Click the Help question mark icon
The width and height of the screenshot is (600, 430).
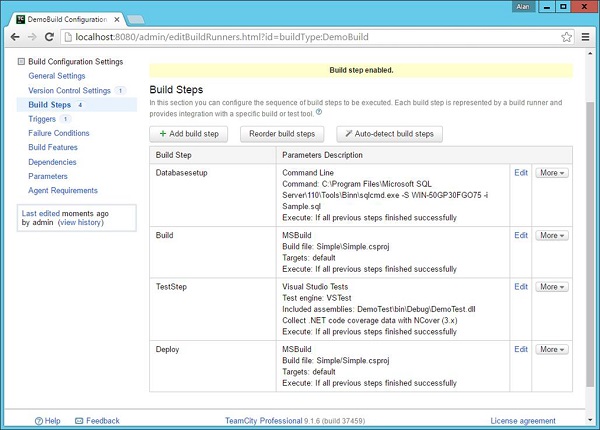[40, 421]
